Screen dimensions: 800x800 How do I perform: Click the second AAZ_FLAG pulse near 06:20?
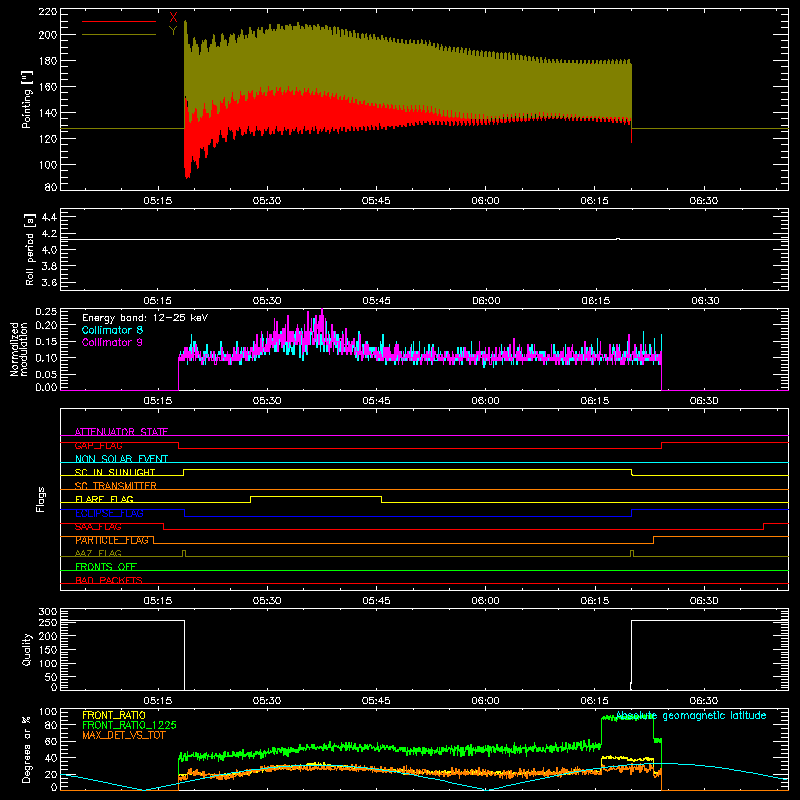(x=632, y=553)
